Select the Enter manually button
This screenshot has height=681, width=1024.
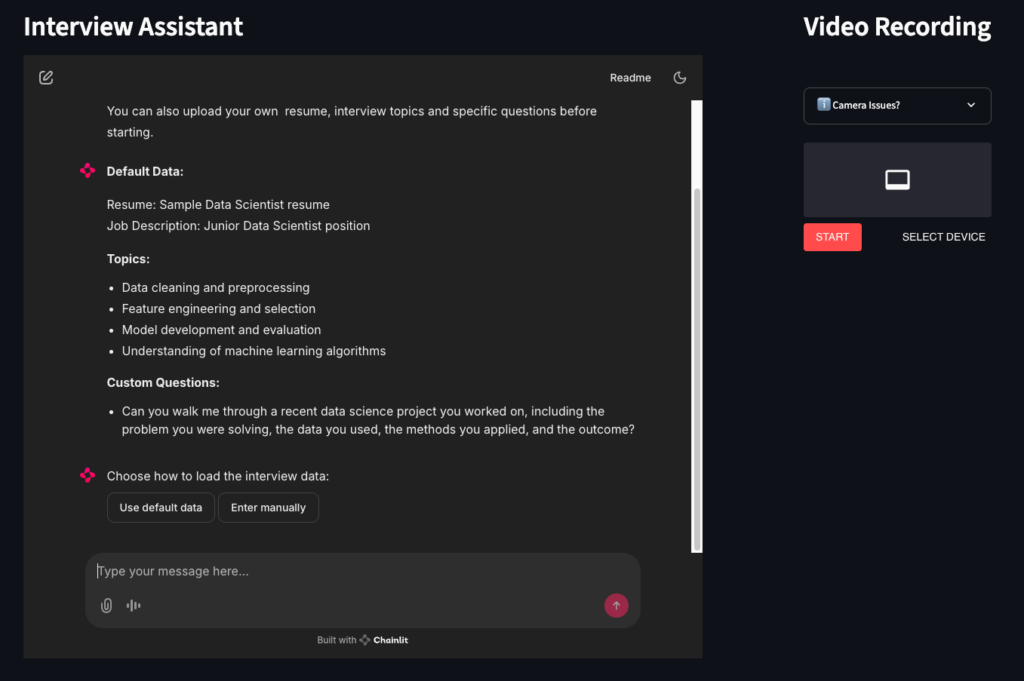tap(268, 508)
